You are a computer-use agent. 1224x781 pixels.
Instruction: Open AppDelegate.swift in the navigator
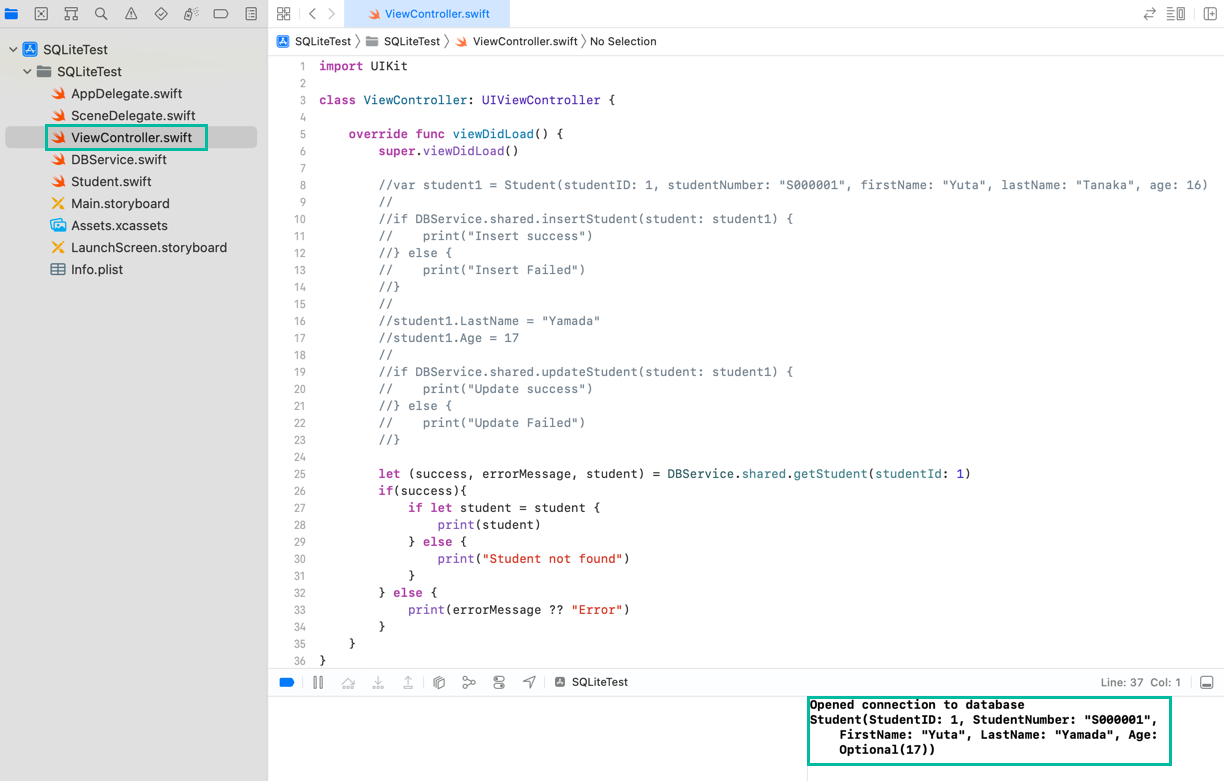coord(126,93)
